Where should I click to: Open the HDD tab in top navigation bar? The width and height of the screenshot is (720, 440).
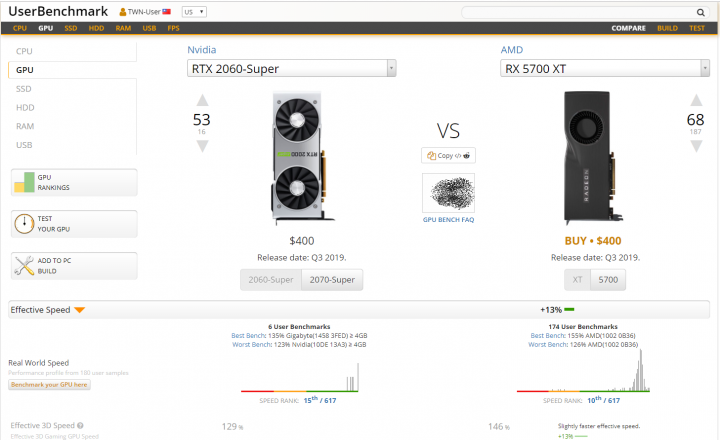click(96, 28)
